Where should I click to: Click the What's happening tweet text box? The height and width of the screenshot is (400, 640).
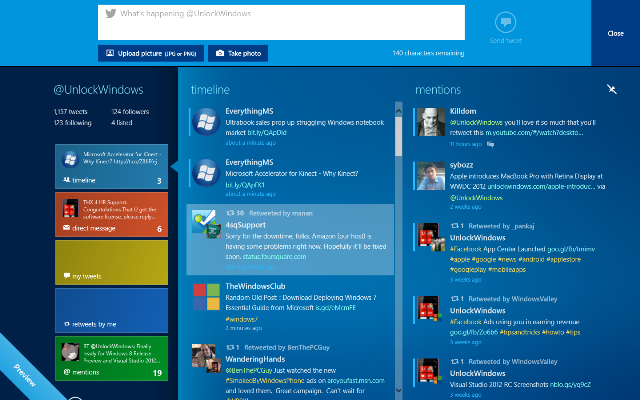click(x=281, y=22)
